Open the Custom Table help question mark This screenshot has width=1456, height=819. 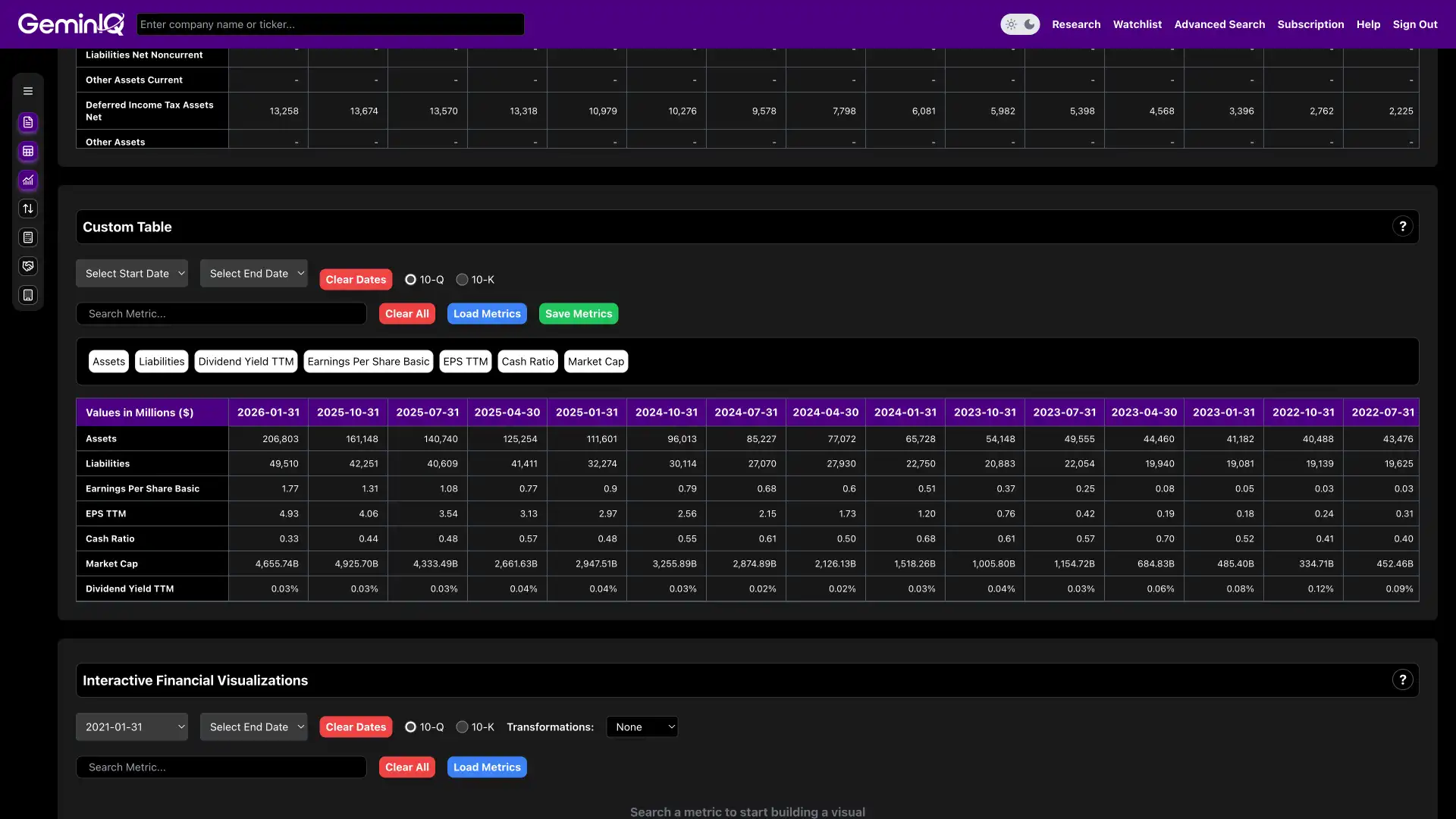pyautogui.click(x=1404, y=225)
